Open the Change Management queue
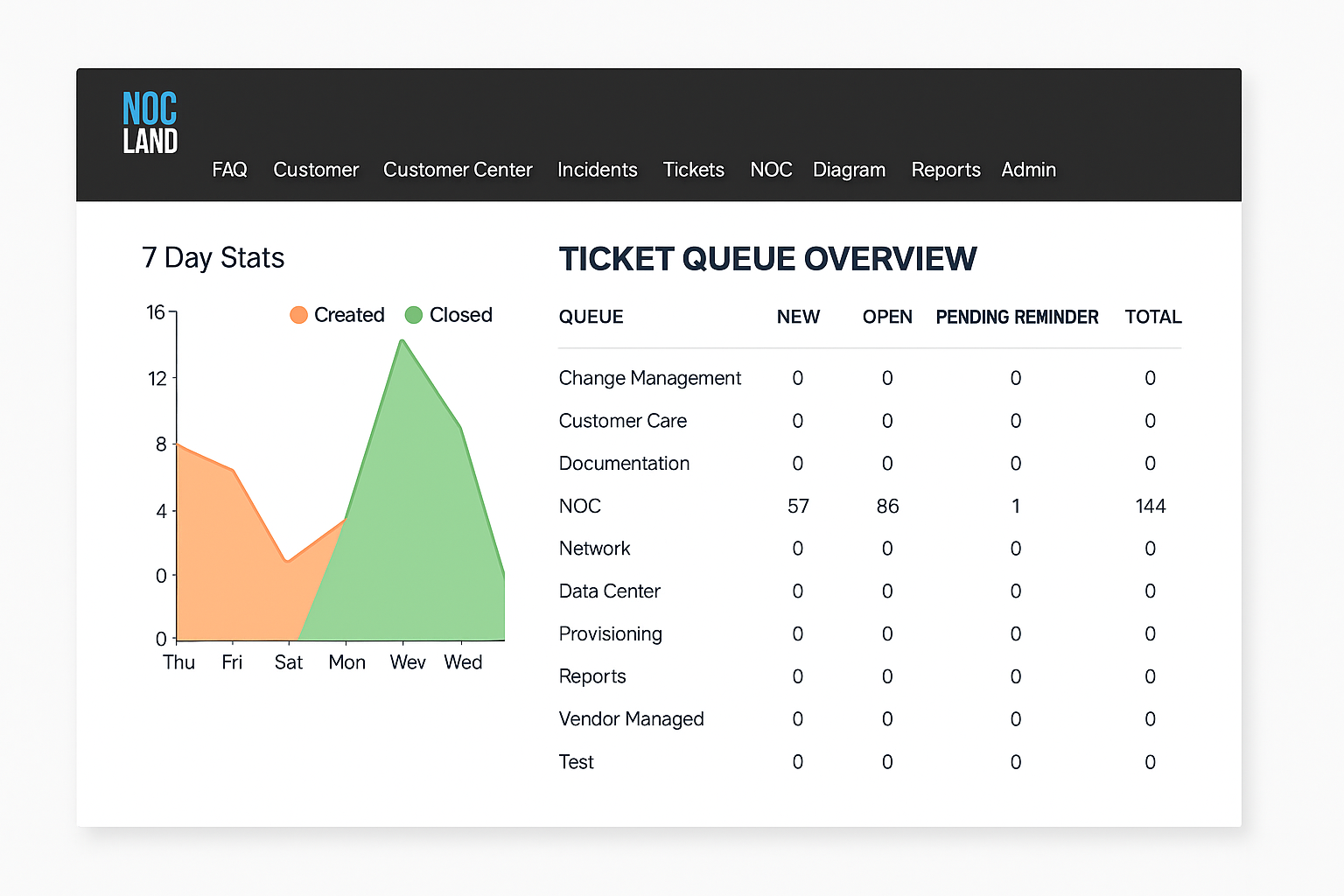 click(650, 378)
